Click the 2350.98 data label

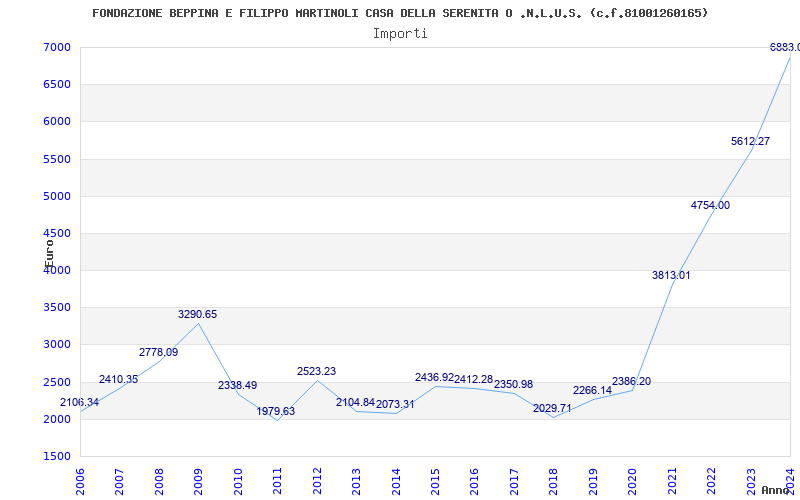tap(513, 384)
